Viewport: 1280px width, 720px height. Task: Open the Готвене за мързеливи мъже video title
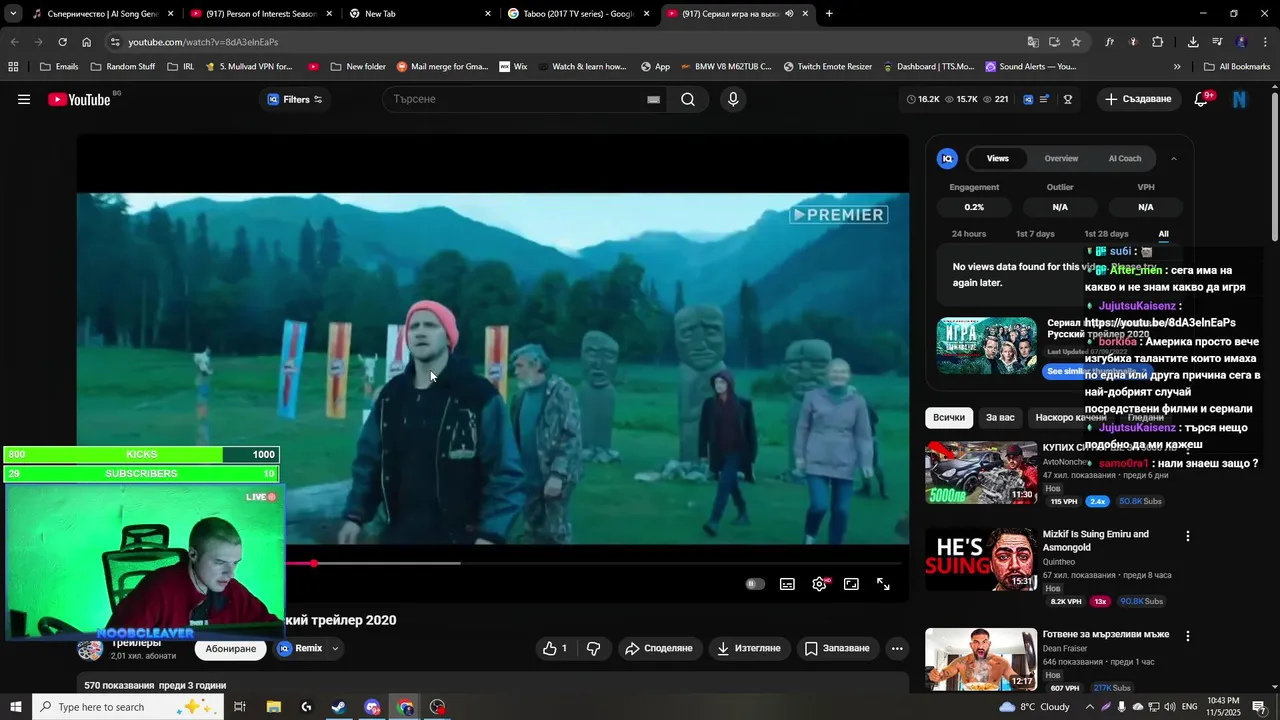[x=1106, y=634]
